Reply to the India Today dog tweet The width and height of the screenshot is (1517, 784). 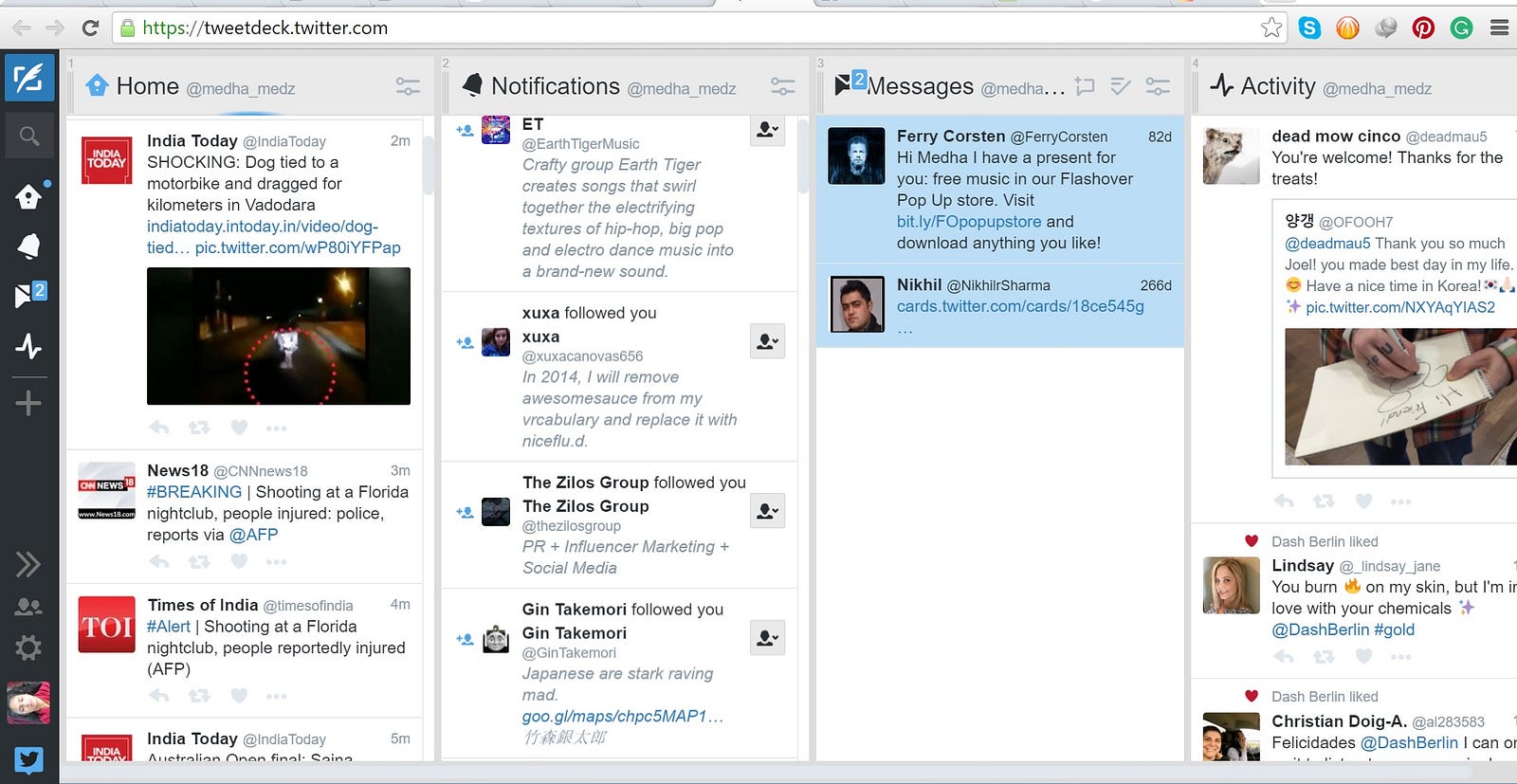[x=159, y=428]
